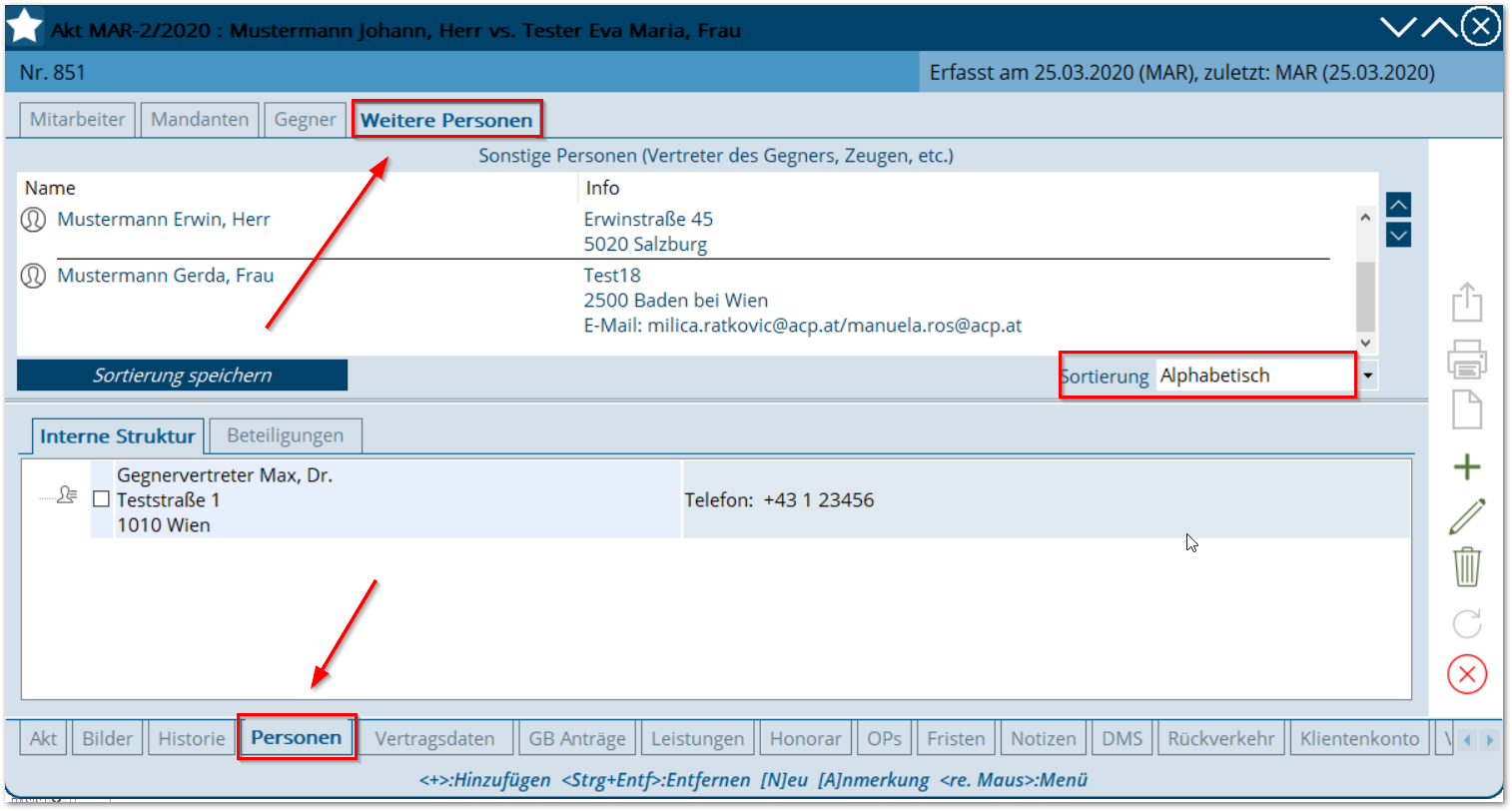Tick the checkbox next to Gegnervertreter Max
This screenshot has width=1512, height=811.
(x=101, y=498)
